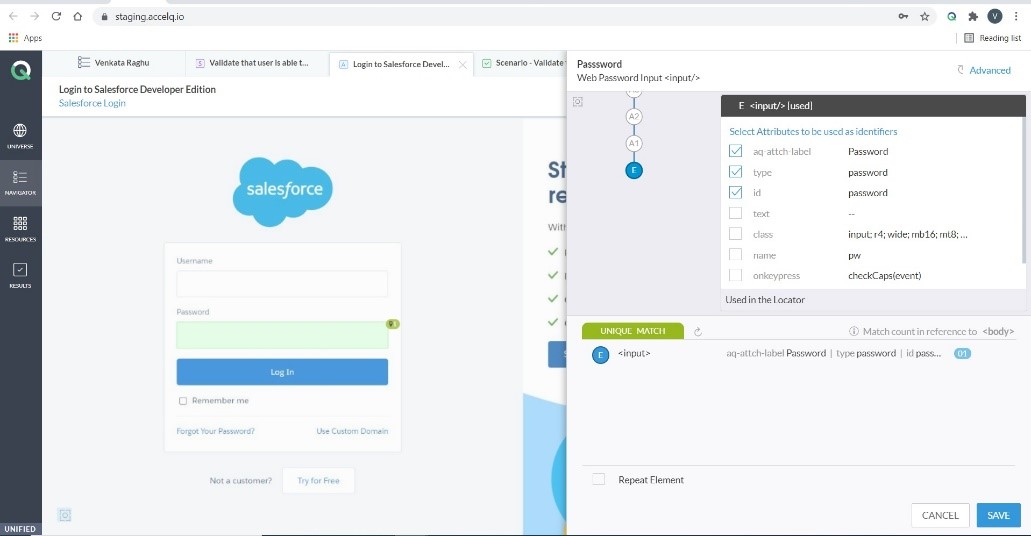Click the E <input/> [used] header

(x=873, y=105)
